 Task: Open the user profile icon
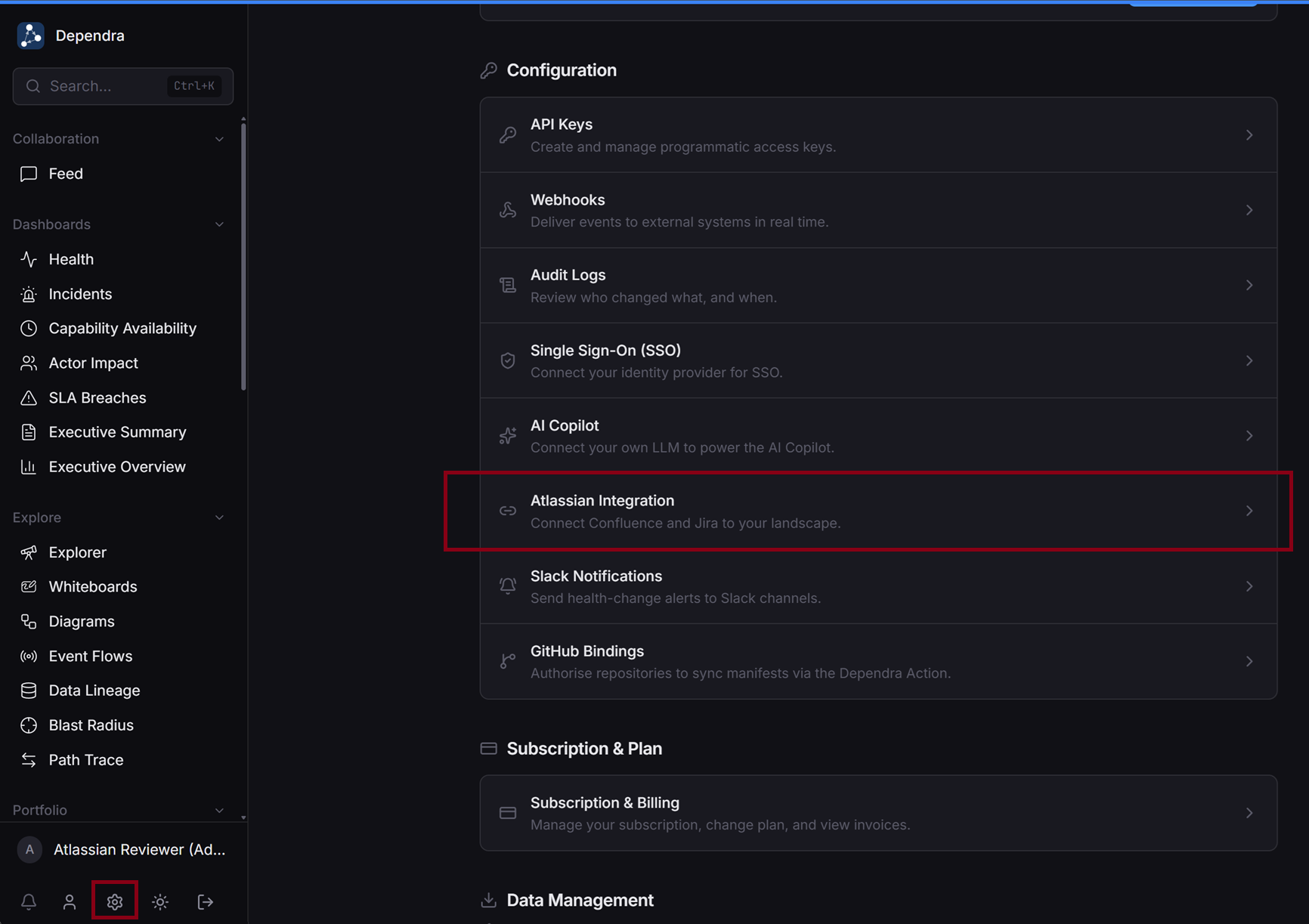(x=70, y=901)
